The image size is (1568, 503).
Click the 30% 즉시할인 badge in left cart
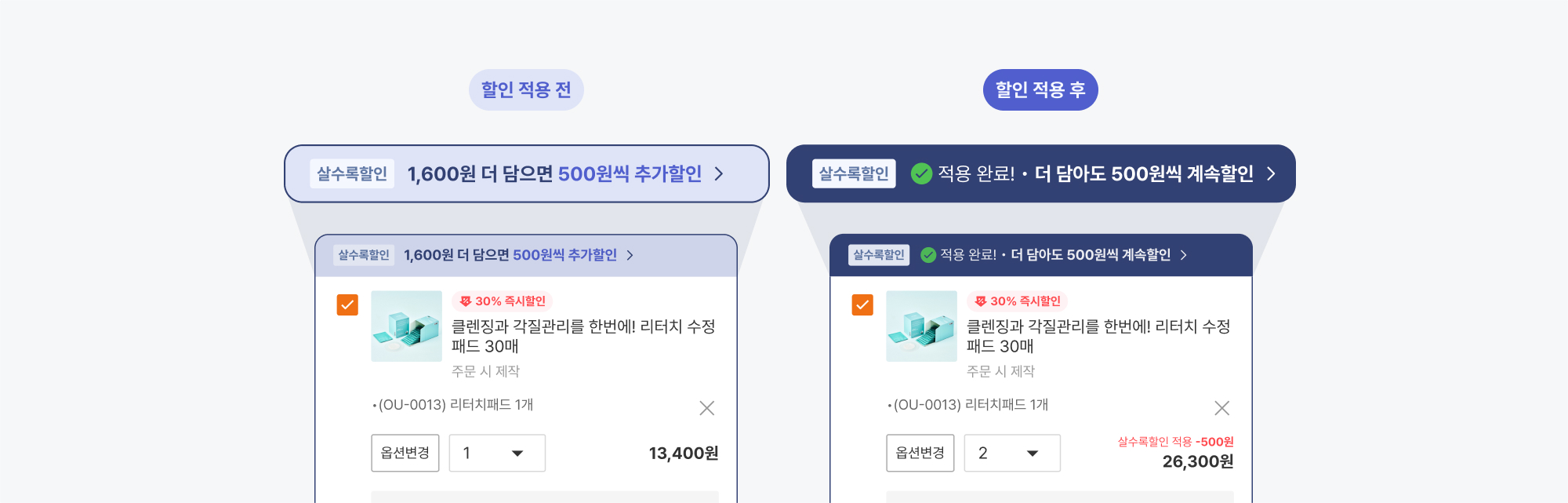(x=503, y=301)
